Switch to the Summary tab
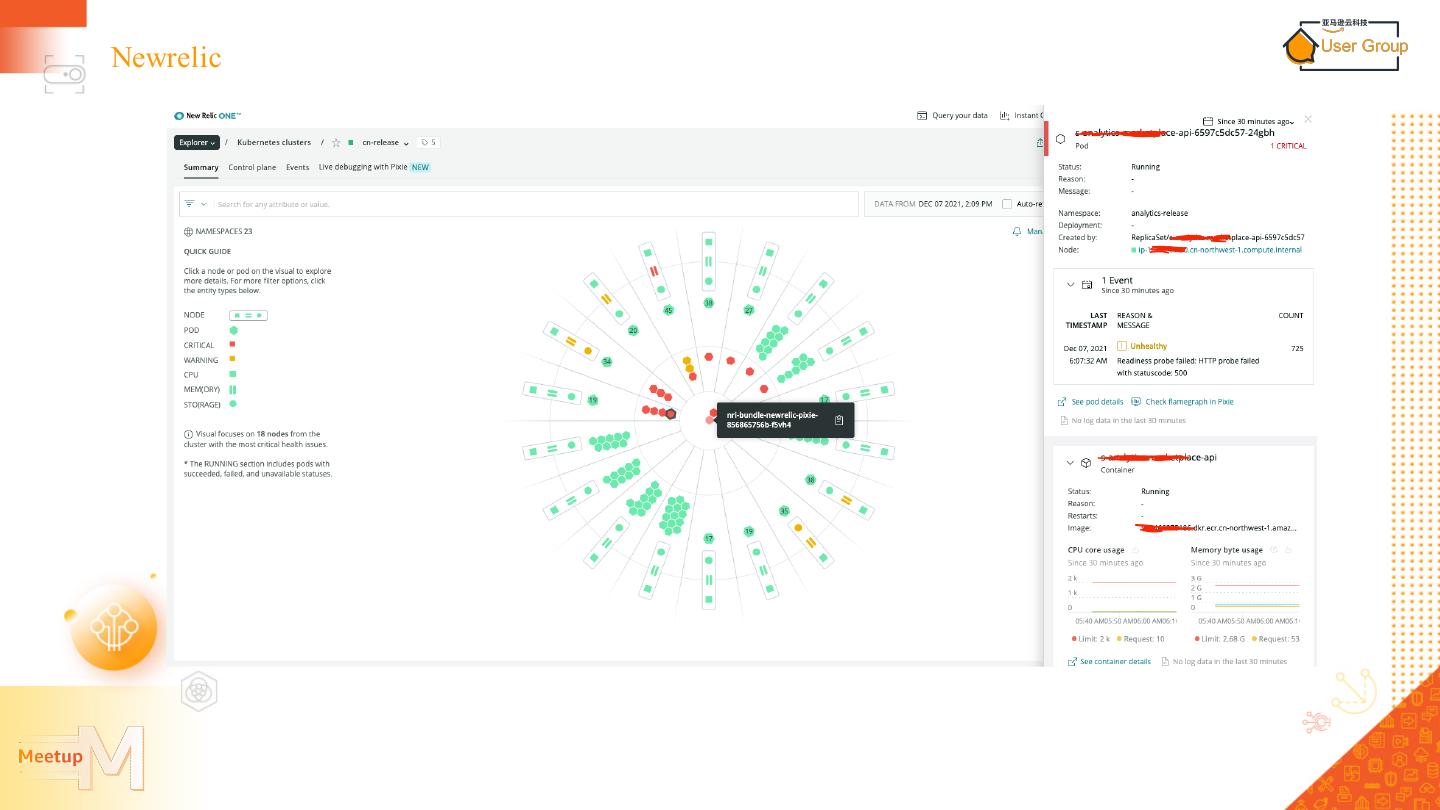Image resolution: width=1440 pixels, height=810 pixels. (x=201, y=168)
